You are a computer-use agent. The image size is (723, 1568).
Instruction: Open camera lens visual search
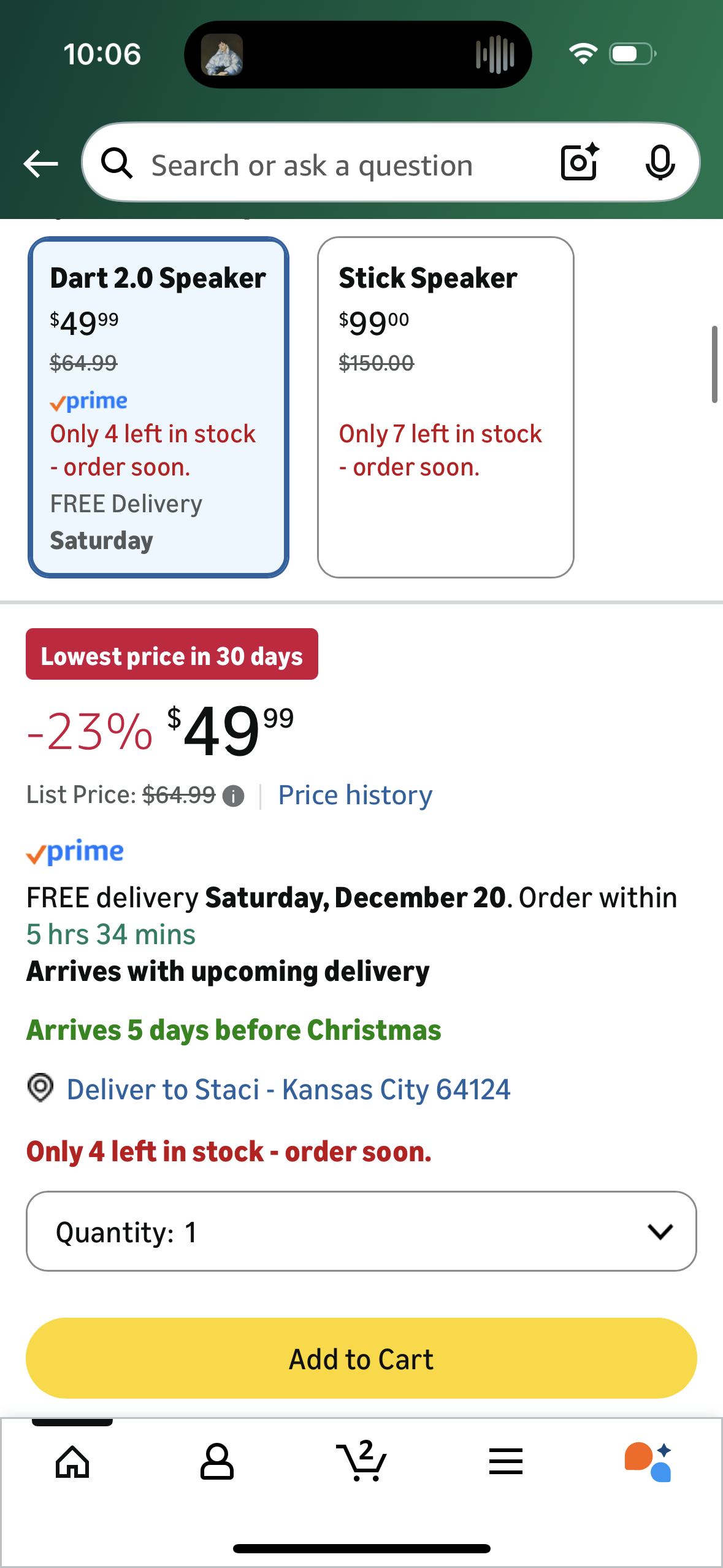click(580, 163)
